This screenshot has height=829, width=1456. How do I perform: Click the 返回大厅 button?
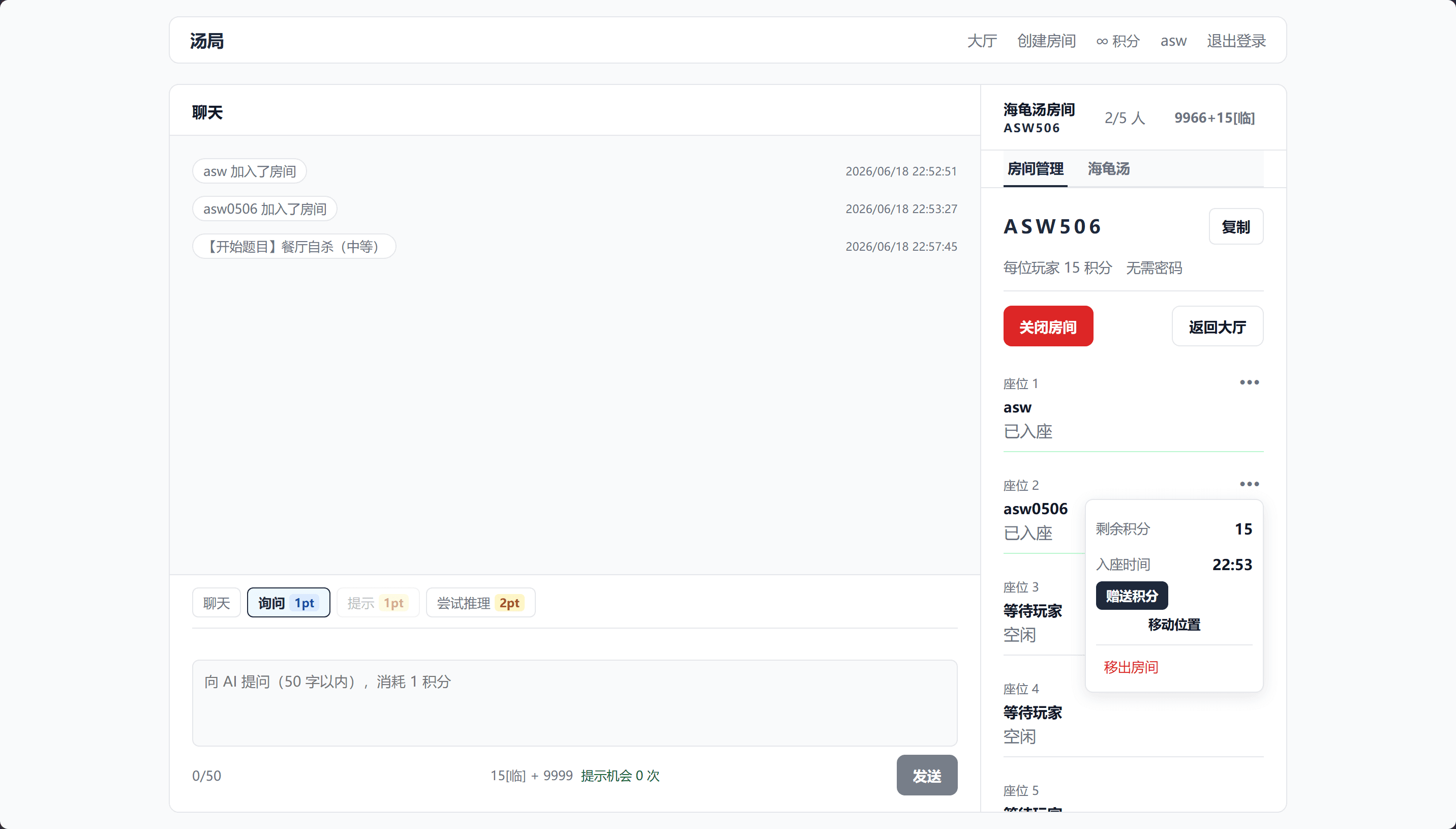(x=1217, y=326)
